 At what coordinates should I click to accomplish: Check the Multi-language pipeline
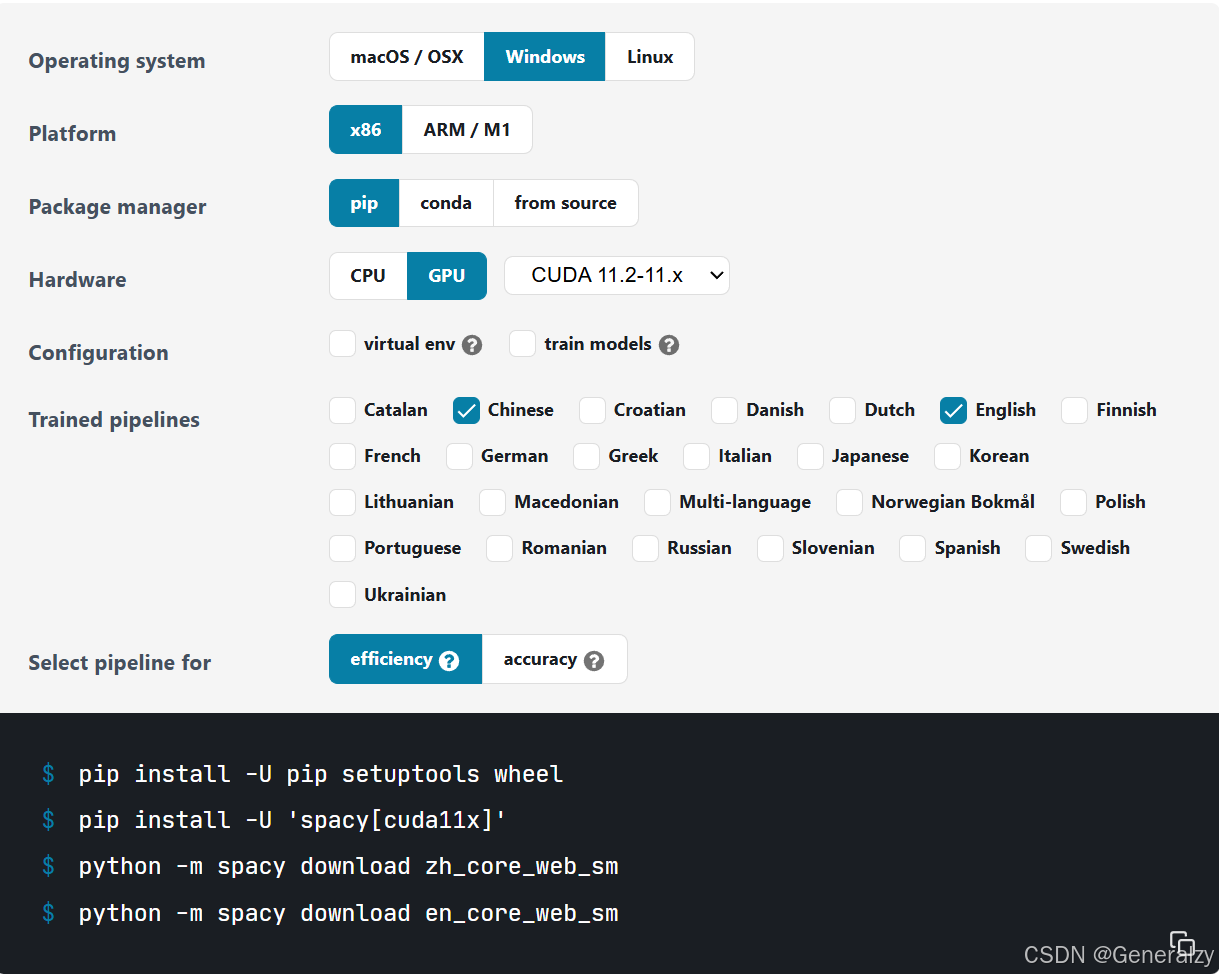658,502
